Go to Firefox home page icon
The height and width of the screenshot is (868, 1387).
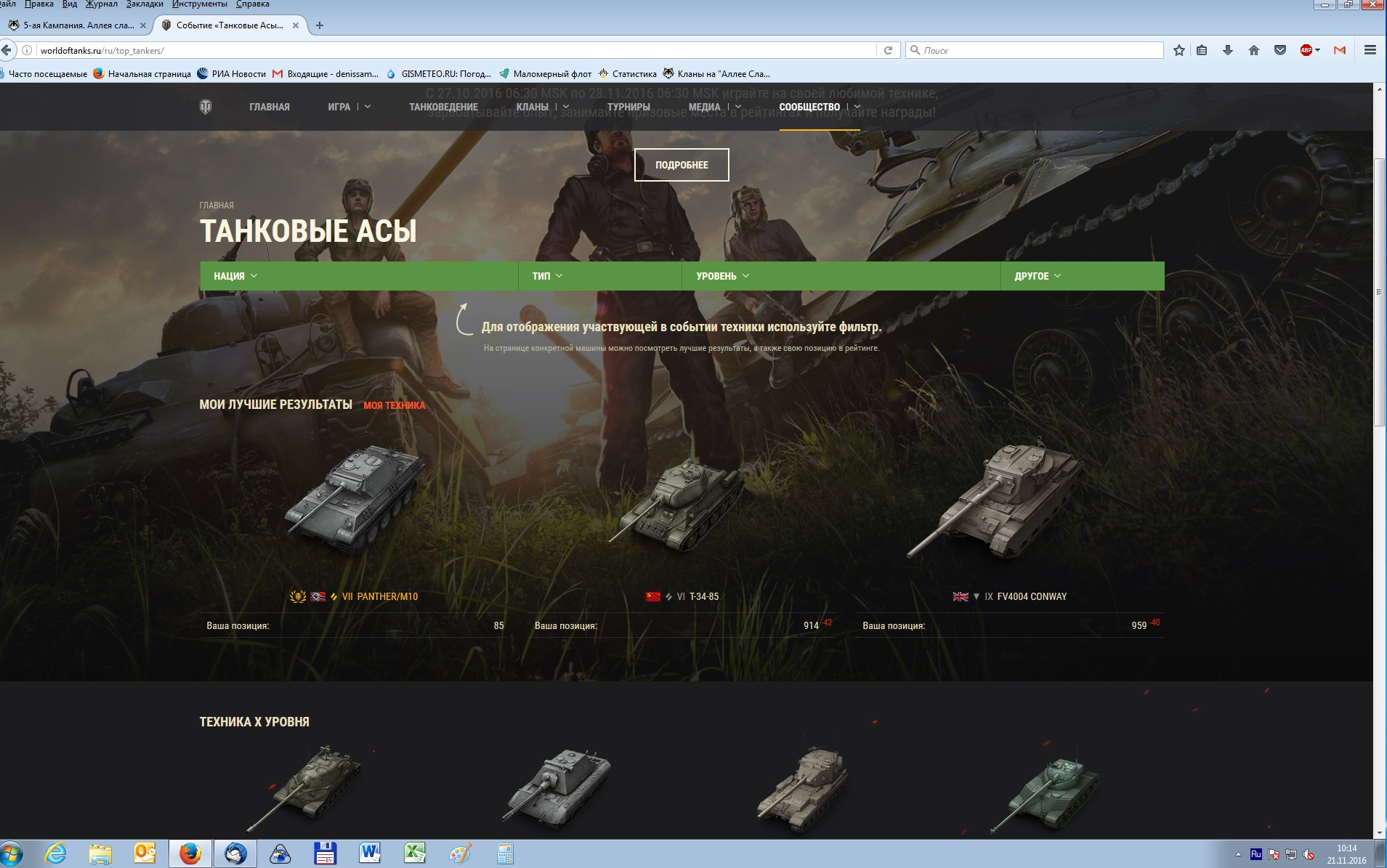click(1254, 50)
